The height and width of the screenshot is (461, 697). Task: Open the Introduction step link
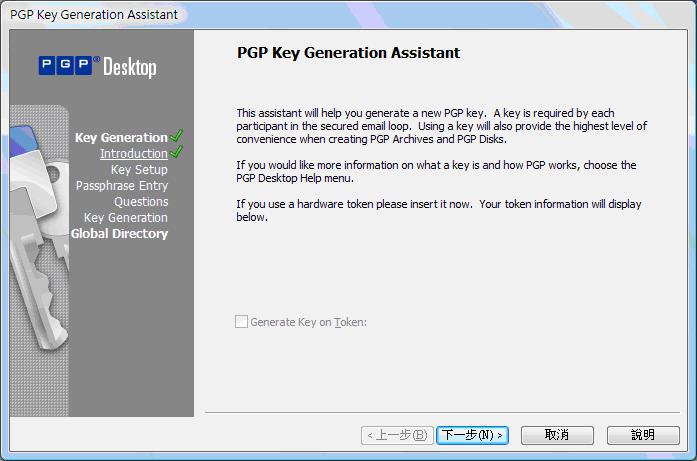point(133,154)
